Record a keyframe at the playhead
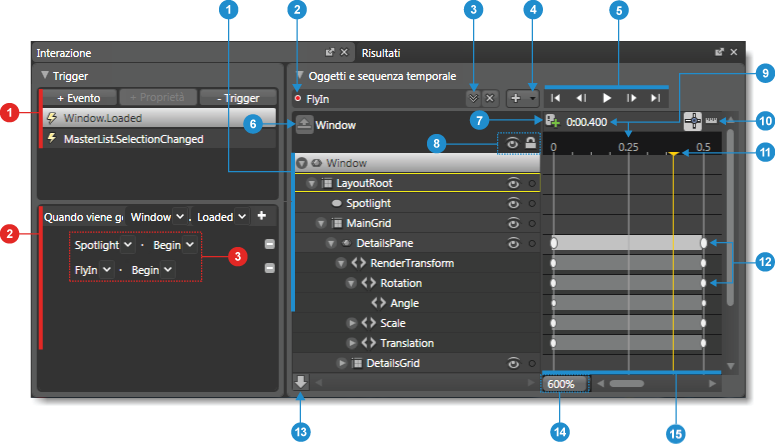The width and height of the screenshot is (775, 444). [552, 121]
